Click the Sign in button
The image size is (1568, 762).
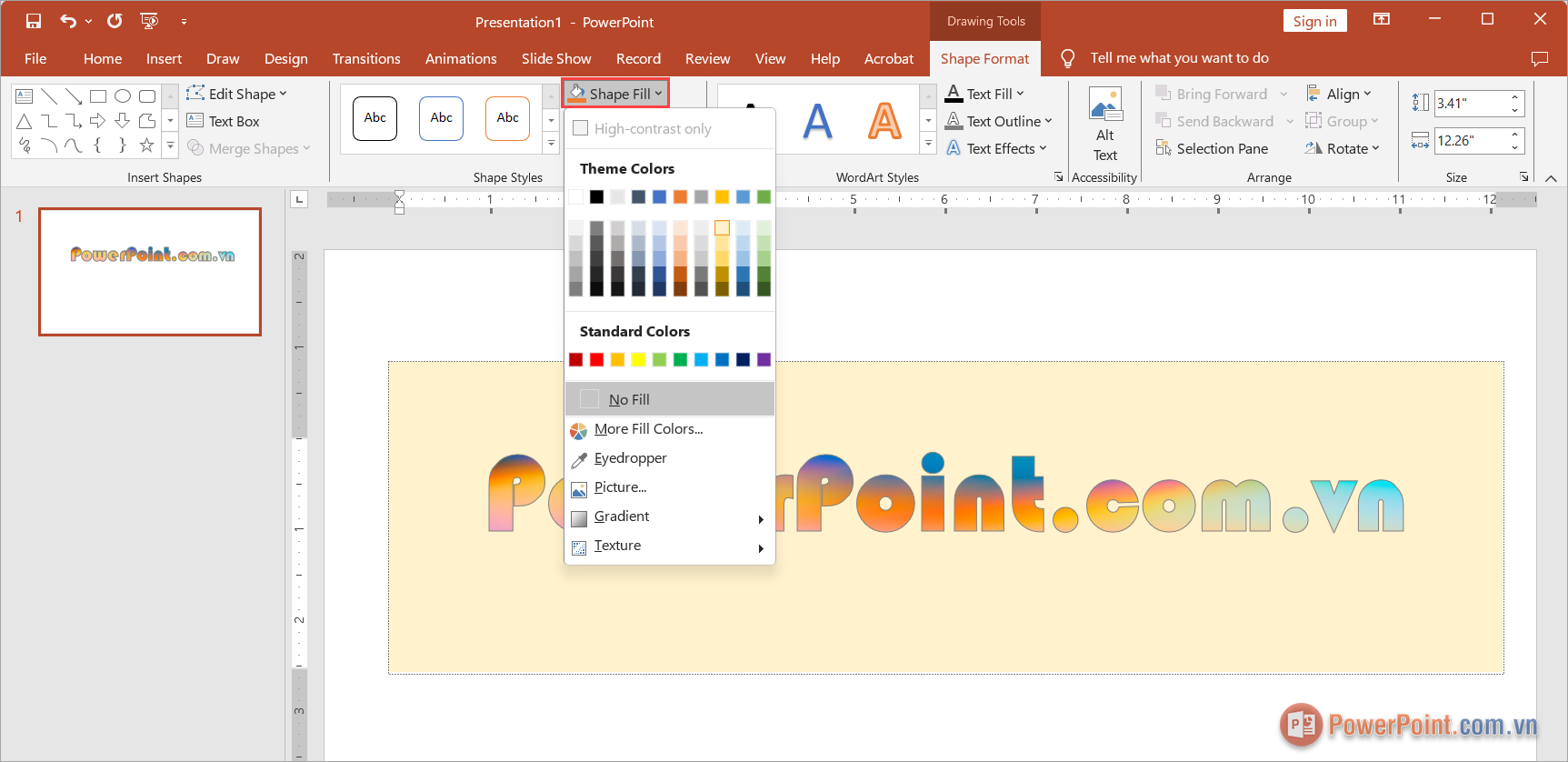1314,21
